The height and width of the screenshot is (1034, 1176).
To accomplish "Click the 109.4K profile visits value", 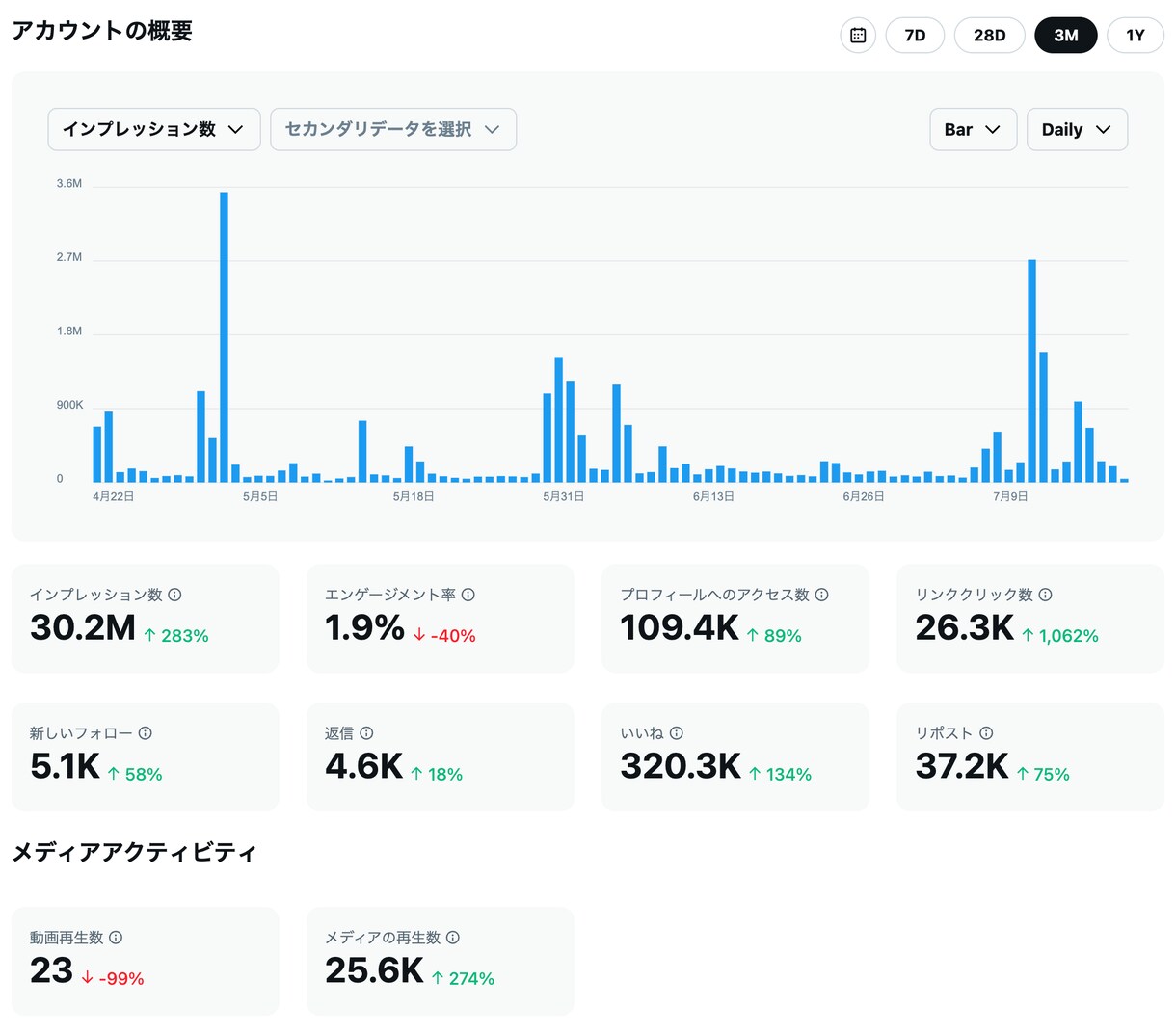I will coord(680,627).
